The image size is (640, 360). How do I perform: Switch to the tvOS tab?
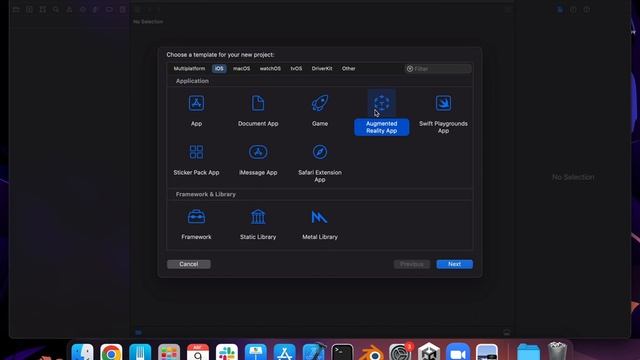(x=296, y=69)
